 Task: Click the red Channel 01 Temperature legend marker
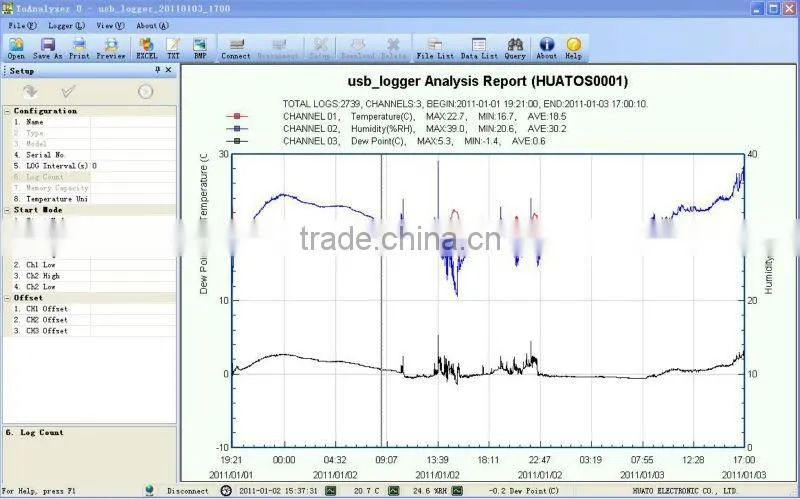(237, 116)
